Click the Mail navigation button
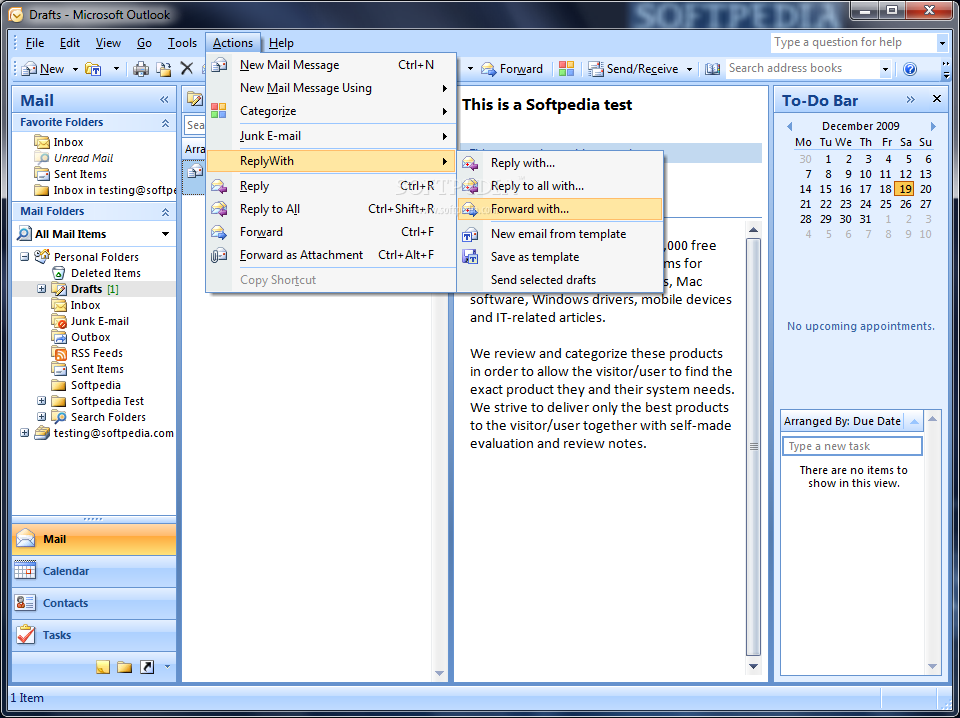The height and width of the screenshot is (718, 960). 94,539
